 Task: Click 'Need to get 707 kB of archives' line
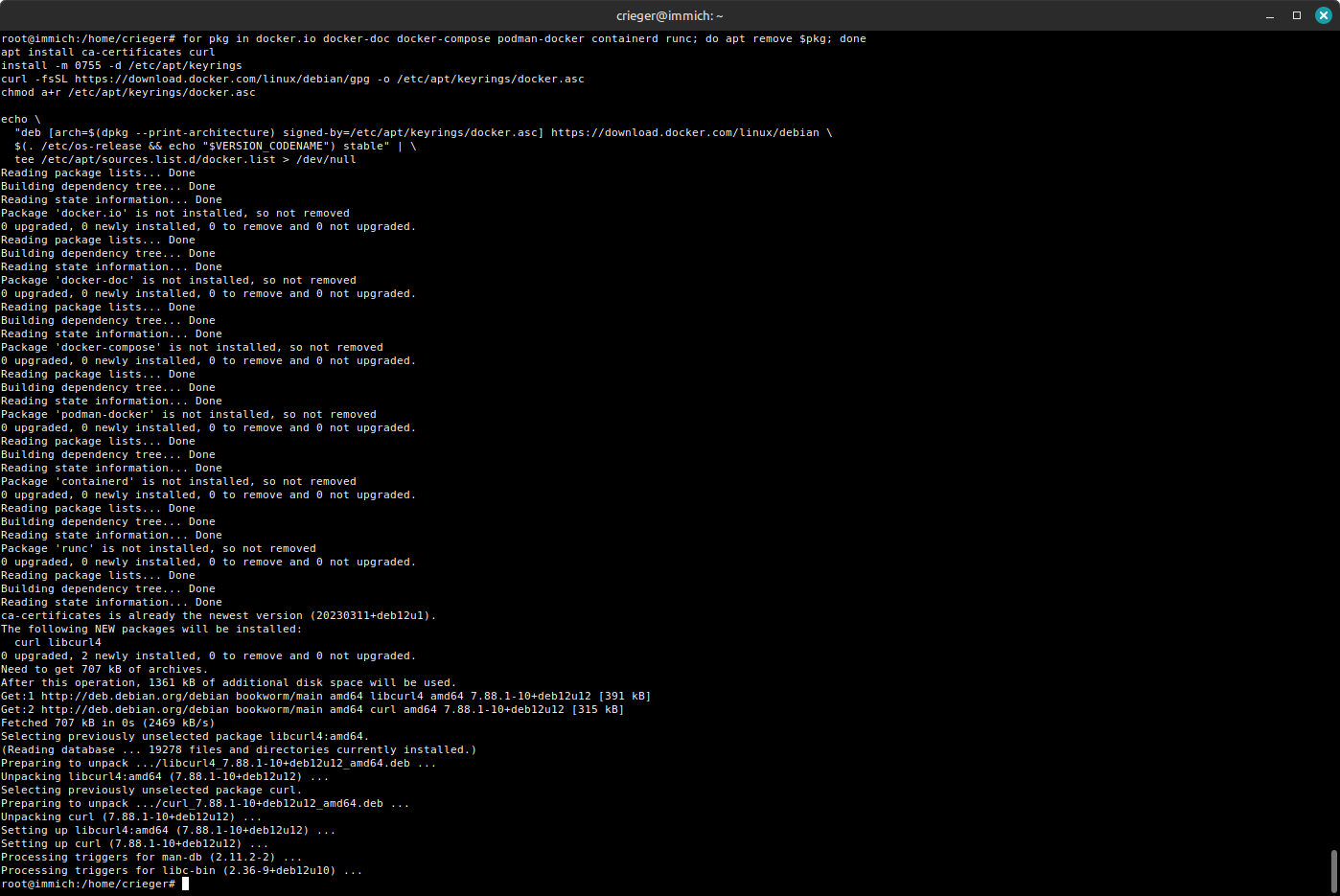coord(103,669)
